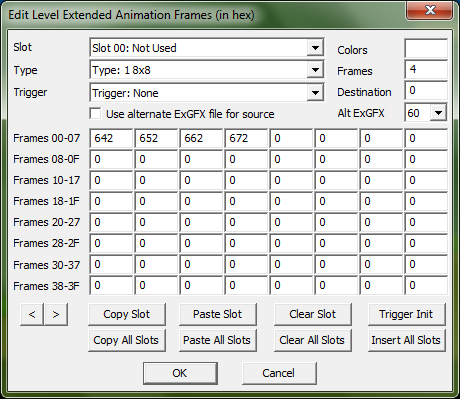460x399 pixels.
Task: Go to next slot with > button
Action: (x=56, y=314)
